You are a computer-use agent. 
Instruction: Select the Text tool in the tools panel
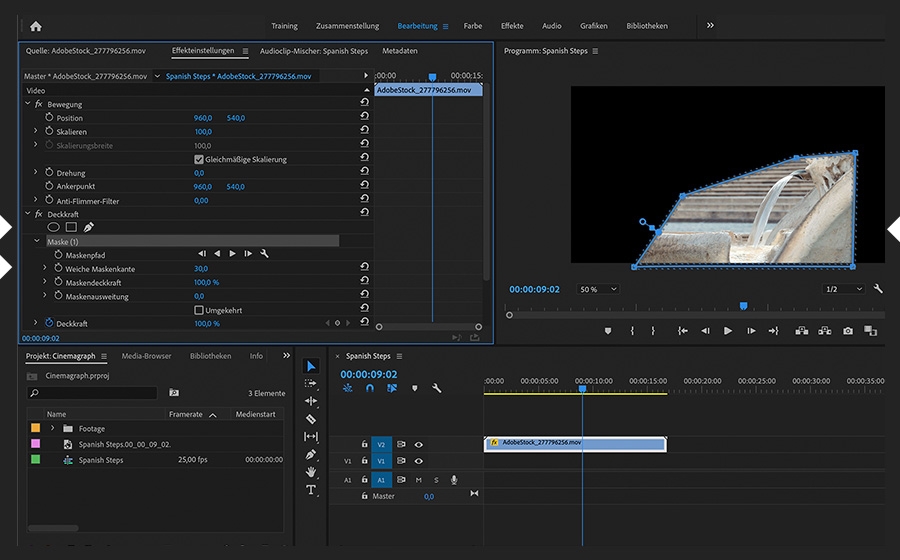pos(311,490)
